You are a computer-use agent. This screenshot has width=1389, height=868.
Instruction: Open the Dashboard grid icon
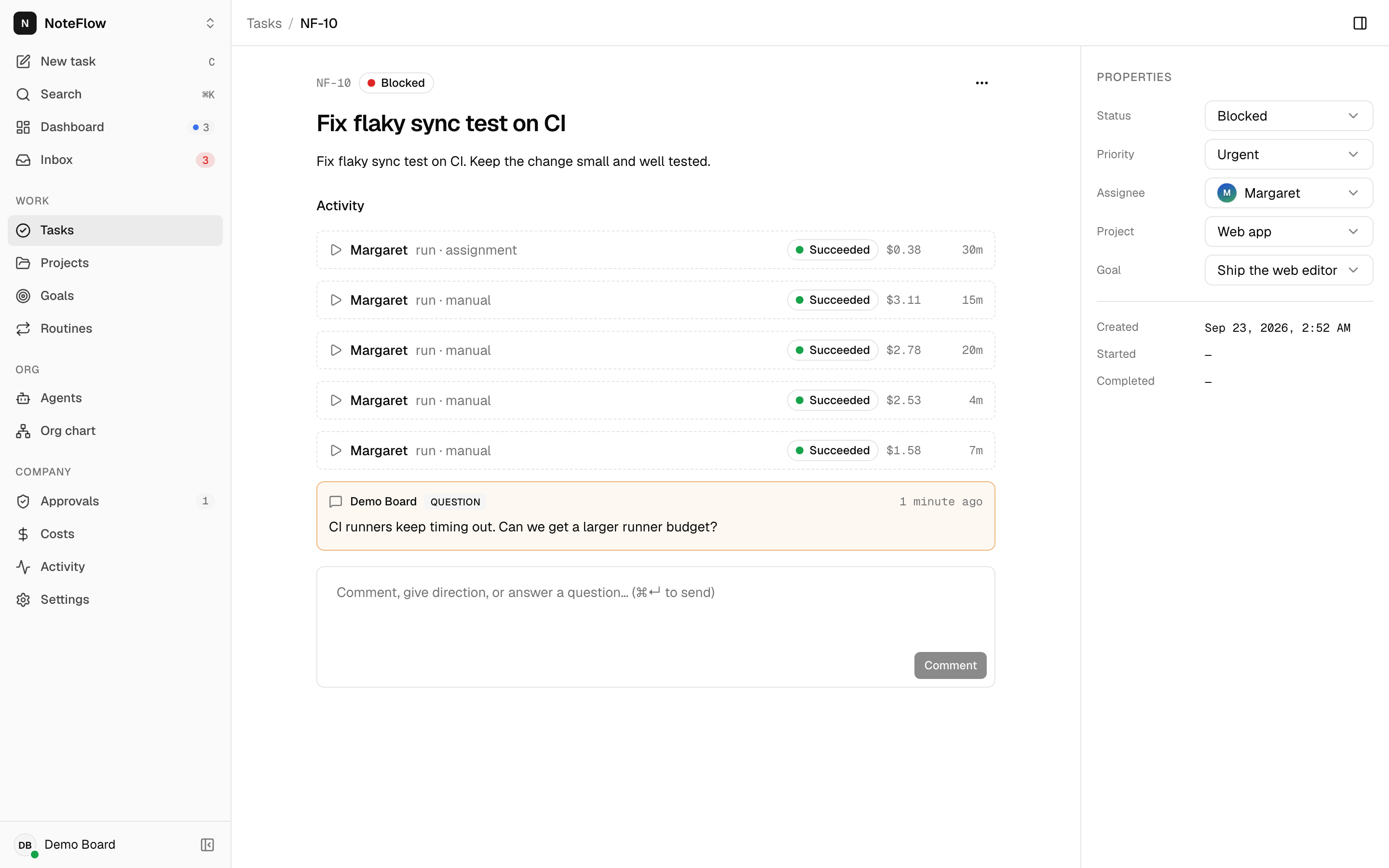coord(23,127)
